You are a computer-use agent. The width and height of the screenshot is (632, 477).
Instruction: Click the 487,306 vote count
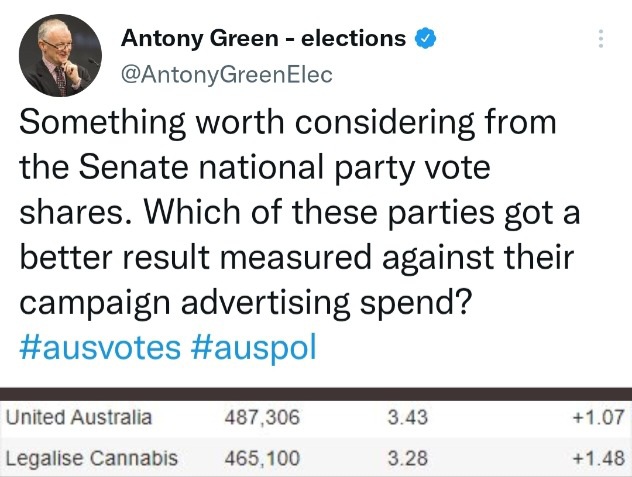click(x=264, y=417)
